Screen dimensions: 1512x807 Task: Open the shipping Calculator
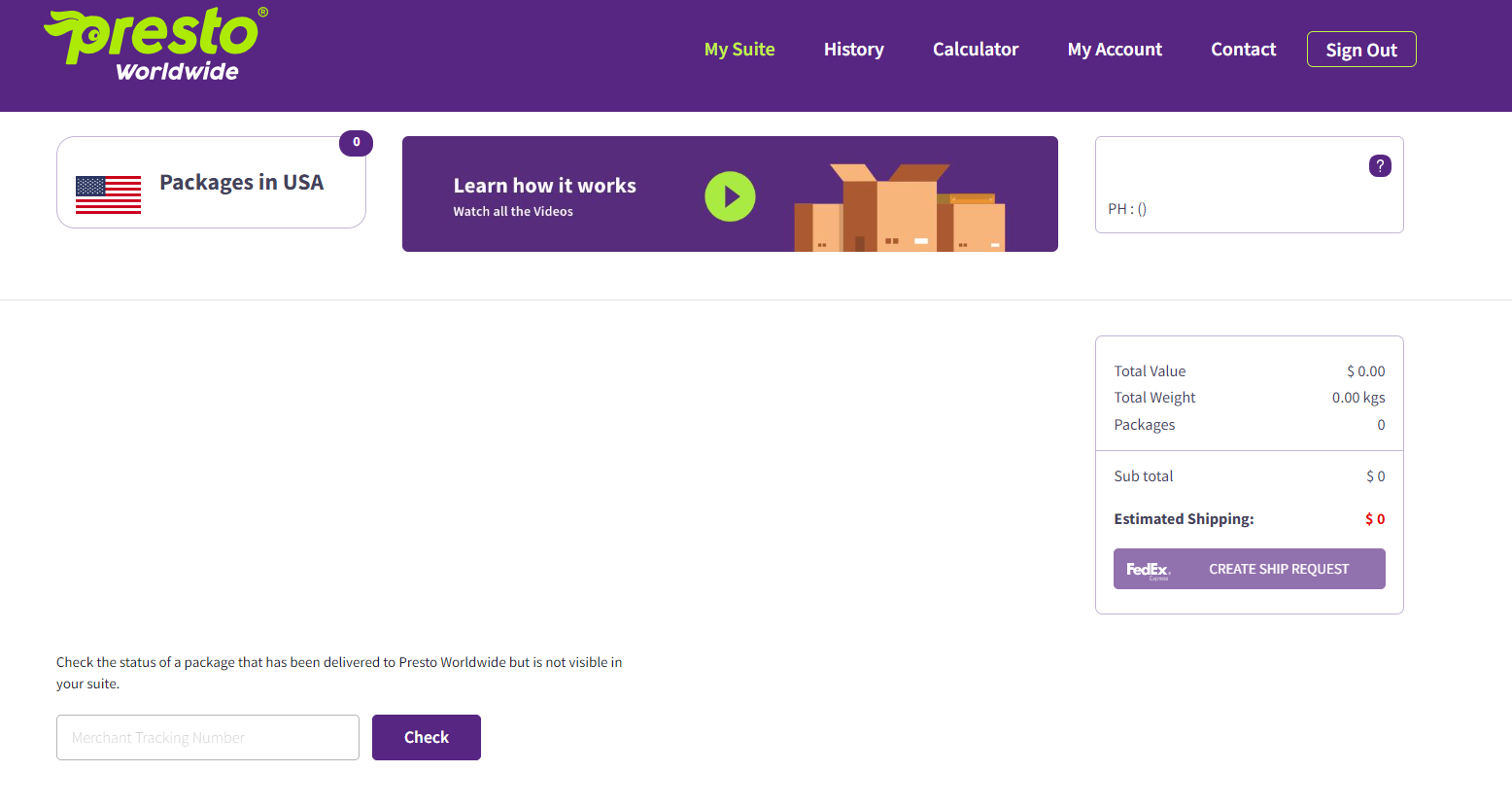tap(976, 50)
